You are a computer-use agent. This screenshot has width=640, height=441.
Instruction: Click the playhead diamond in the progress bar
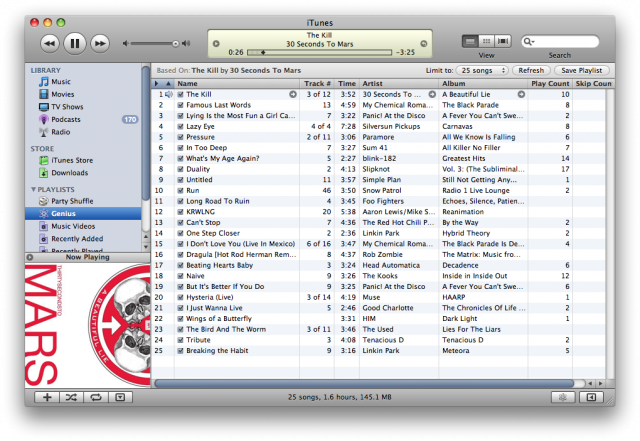tap(263, 52)
